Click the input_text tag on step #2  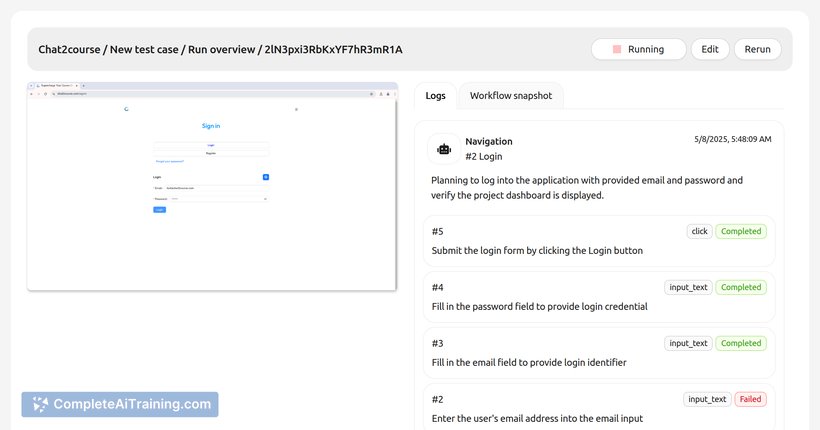point(707,399)
